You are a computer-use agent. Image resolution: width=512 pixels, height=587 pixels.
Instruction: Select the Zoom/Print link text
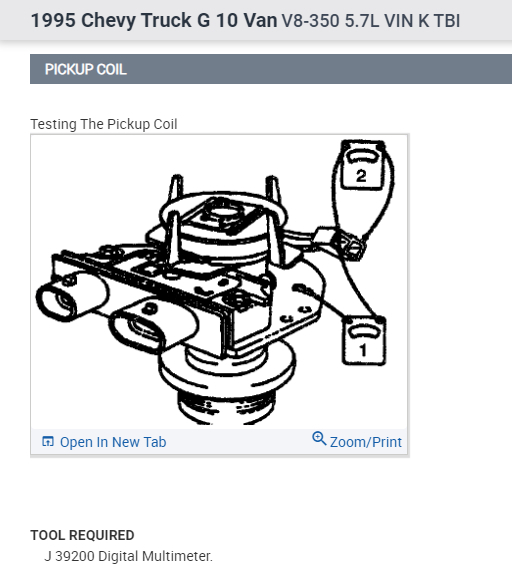(x=366, y=442)
